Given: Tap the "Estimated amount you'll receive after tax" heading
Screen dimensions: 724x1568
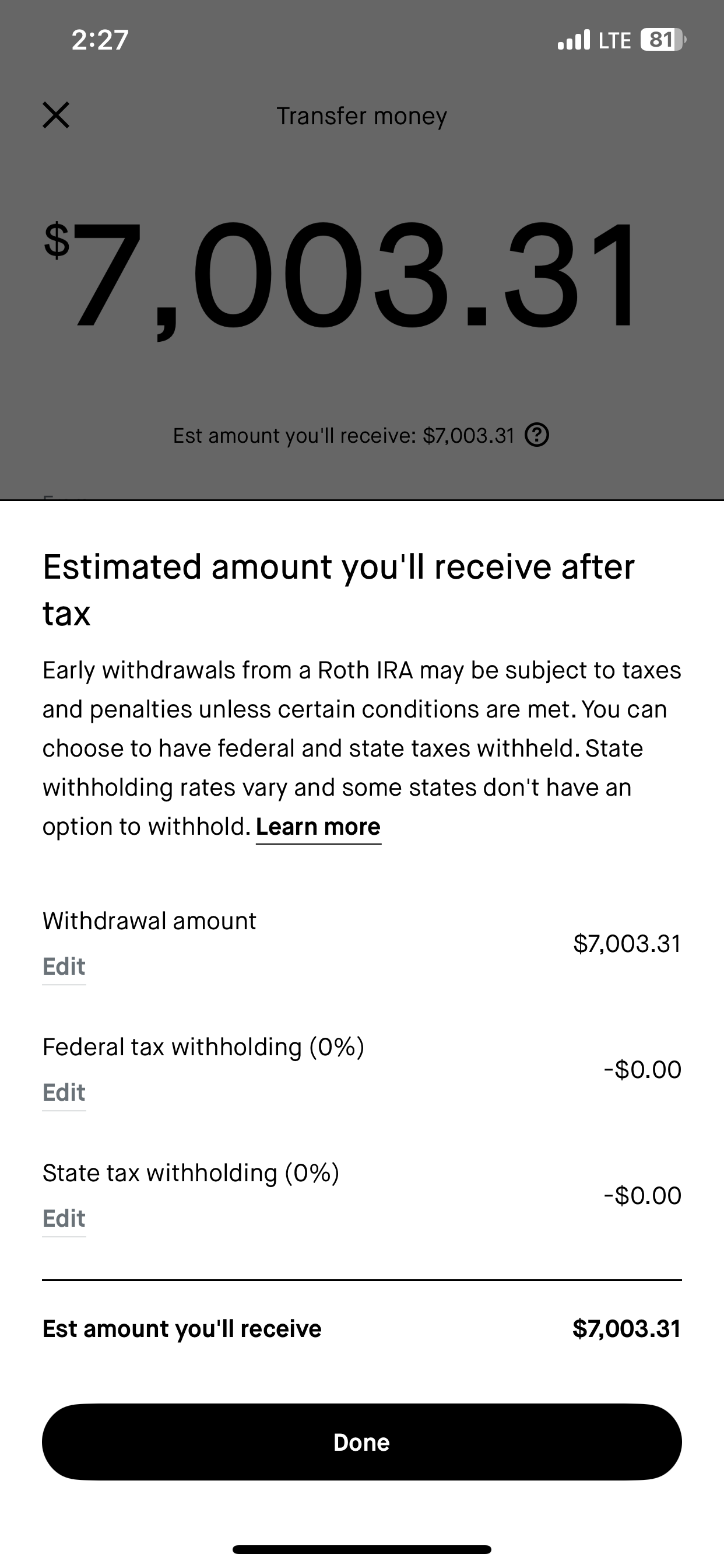Looking at the screenshot, I should tap(338, 589).
